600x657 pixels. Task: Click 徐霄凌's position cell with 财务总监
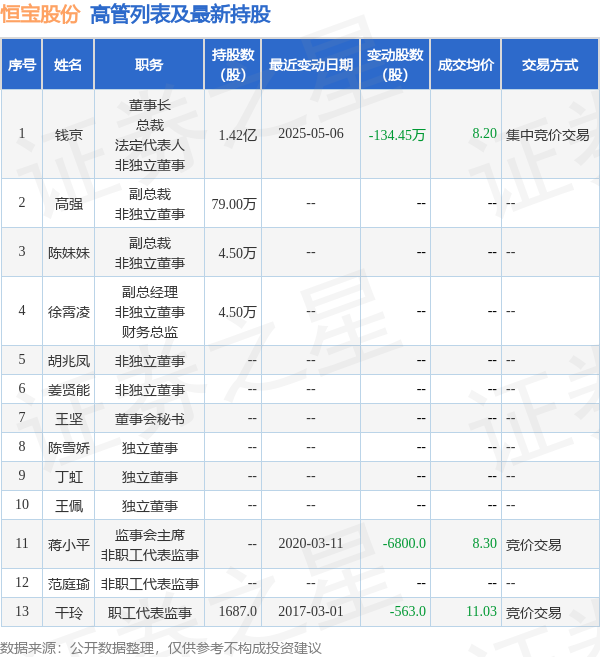[150, 312]
